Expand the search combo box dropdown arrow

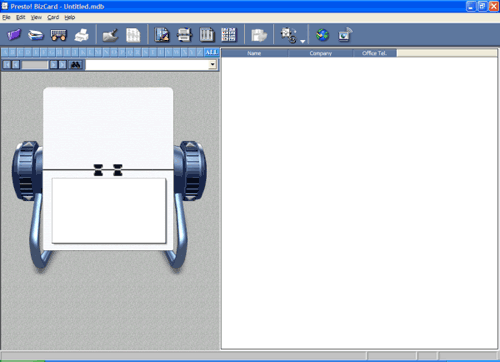coord(213,64)
